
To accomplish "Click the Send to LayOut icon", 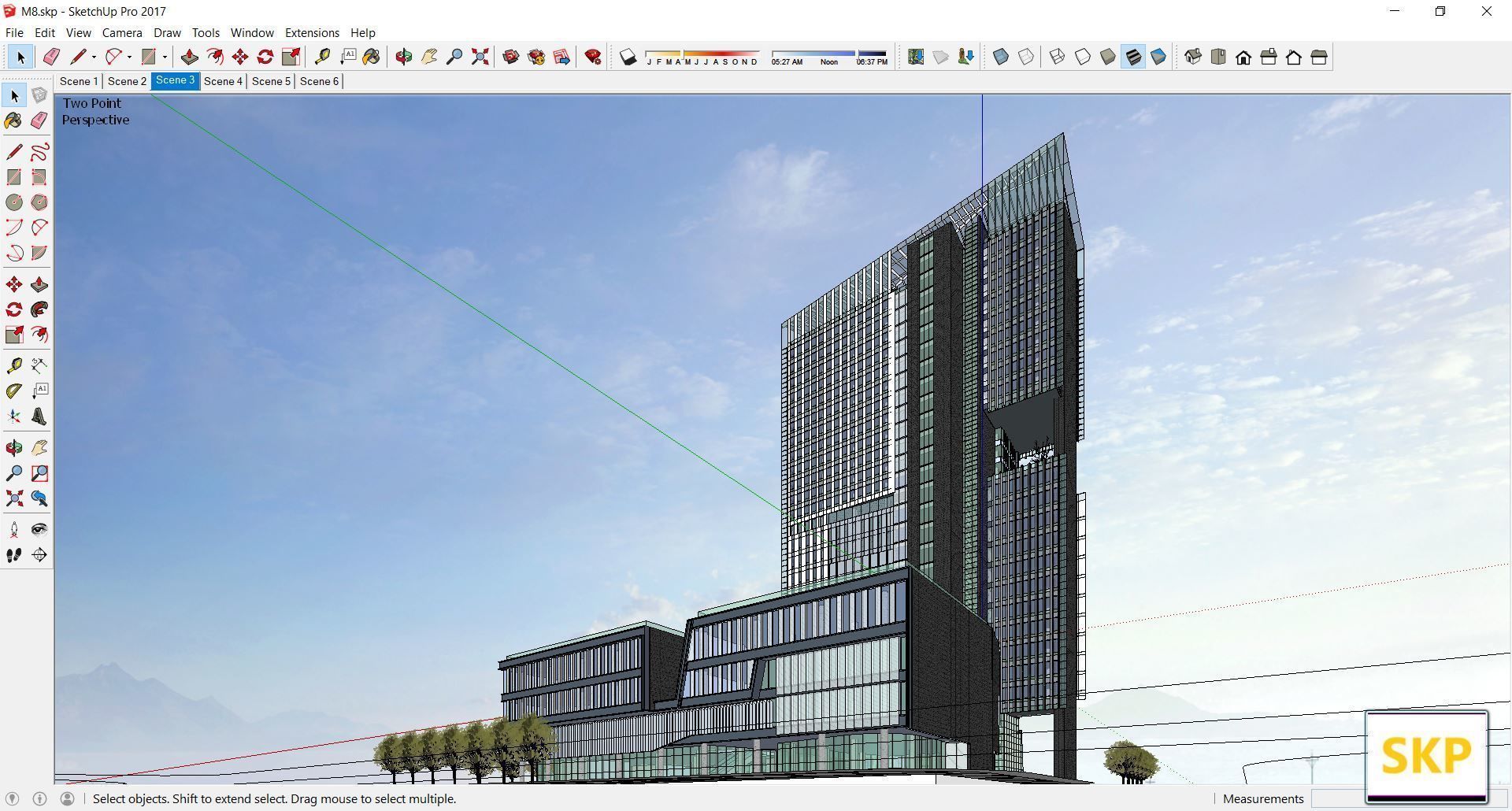I will point(561,57).
